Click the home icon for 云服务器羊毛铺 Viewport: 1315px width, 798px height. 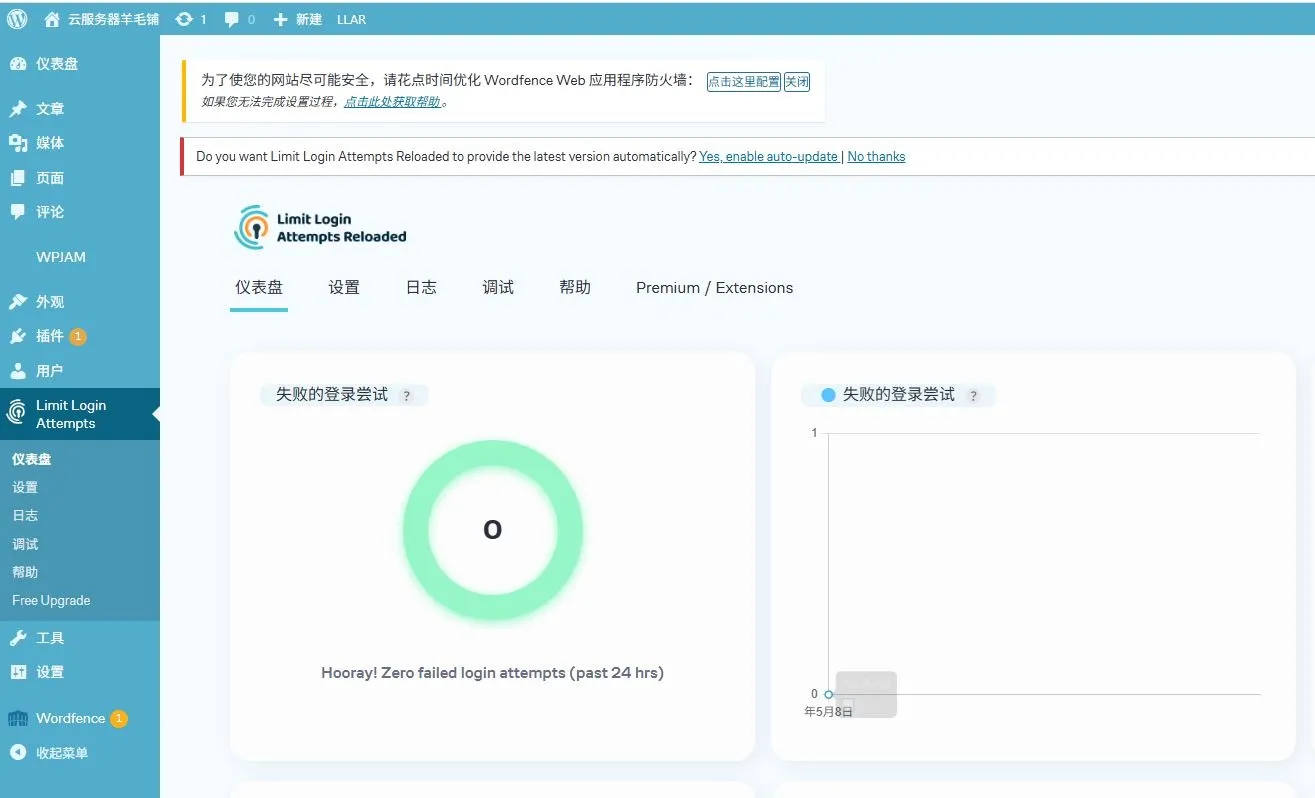(52, 19)
